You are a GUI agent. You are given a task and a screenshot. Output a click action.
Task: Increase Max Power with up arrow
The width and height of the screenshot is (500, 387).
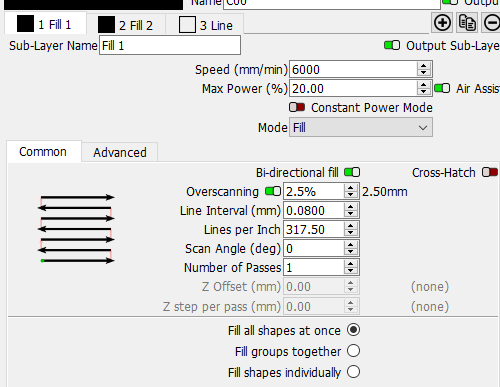pos(423,85)
